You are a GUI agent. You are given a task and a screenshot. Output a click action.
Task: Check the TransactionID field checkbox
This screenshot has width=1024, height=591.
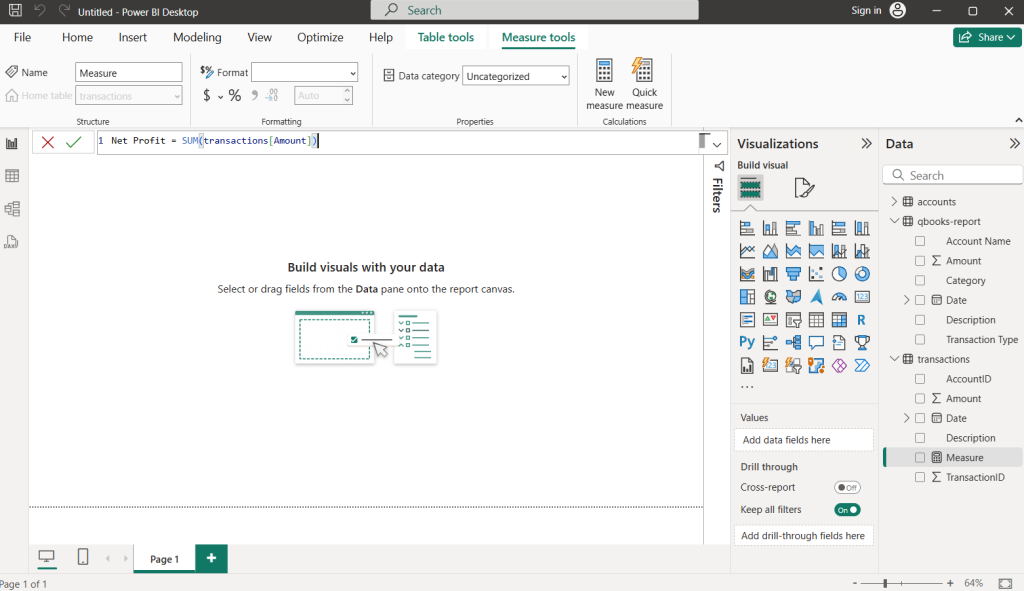click(920, 477)
